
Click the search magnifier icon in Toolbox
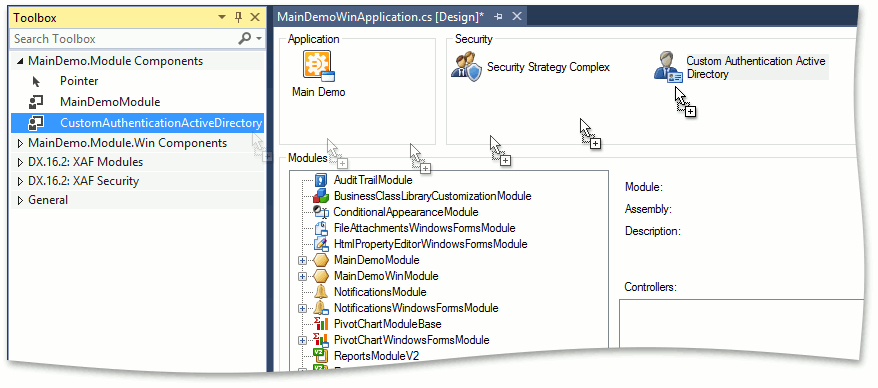[x=245, y=39]
